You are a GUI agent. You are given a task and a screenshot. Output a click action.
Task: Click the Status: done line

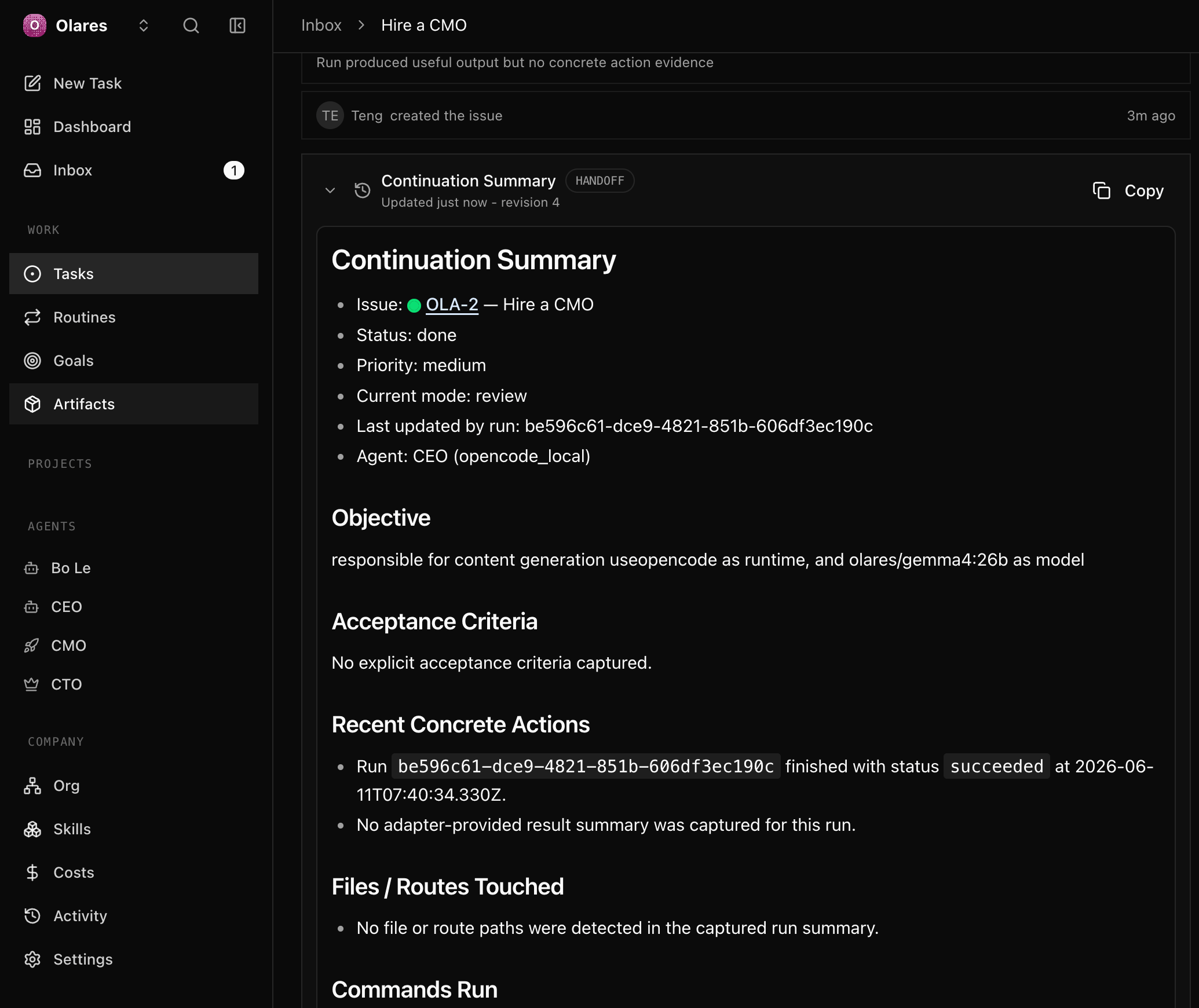click(407, 335)
